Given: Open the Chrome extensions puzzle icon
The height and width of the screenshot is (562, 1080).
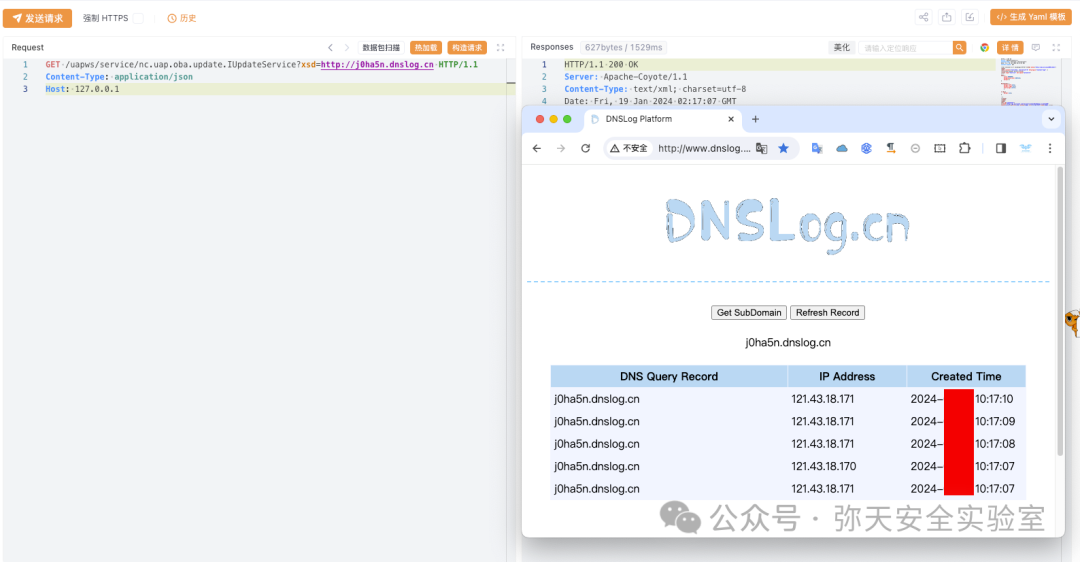Looking at the screenshot, I should [x=964, y=148].
